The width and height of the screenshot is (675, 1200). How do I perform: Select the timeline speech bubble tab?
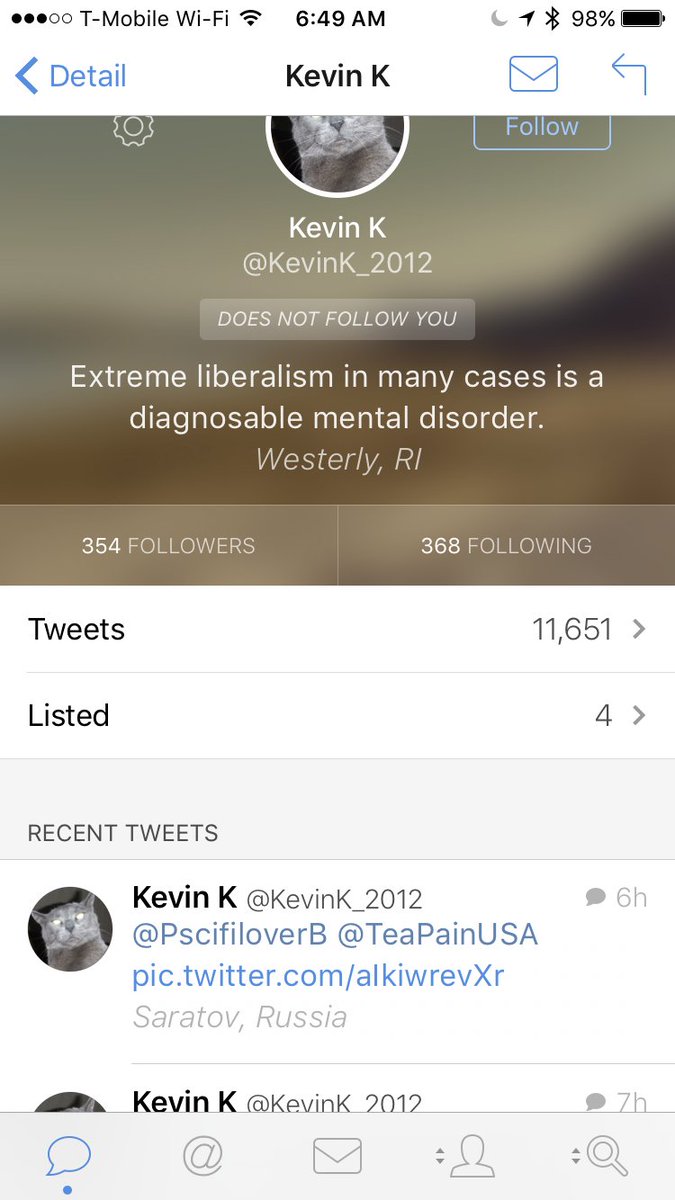pyautogui.click(x=68, y=1157)
